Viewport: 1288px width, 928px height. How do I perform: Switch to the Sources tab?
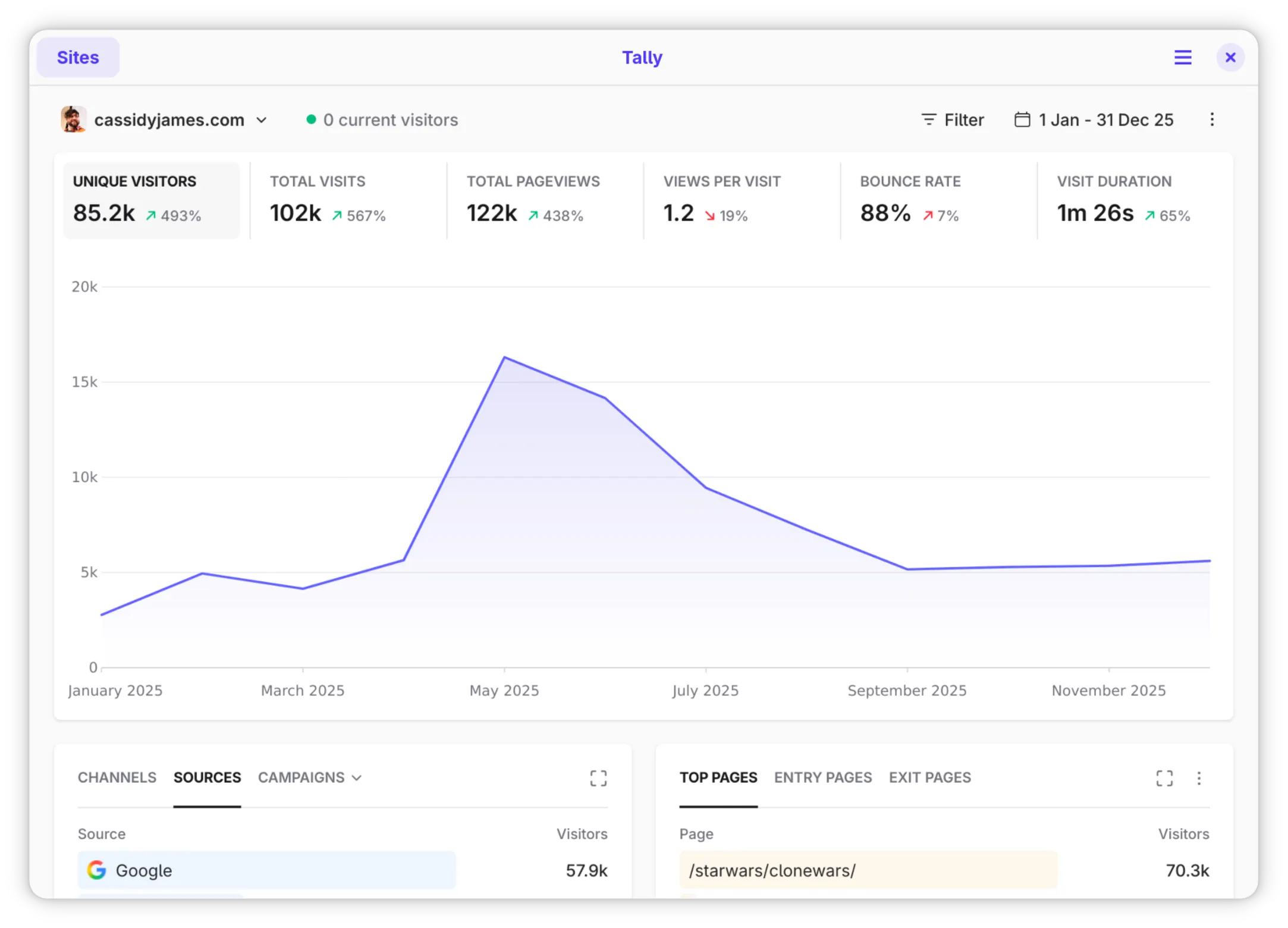[x=207, y=777]
